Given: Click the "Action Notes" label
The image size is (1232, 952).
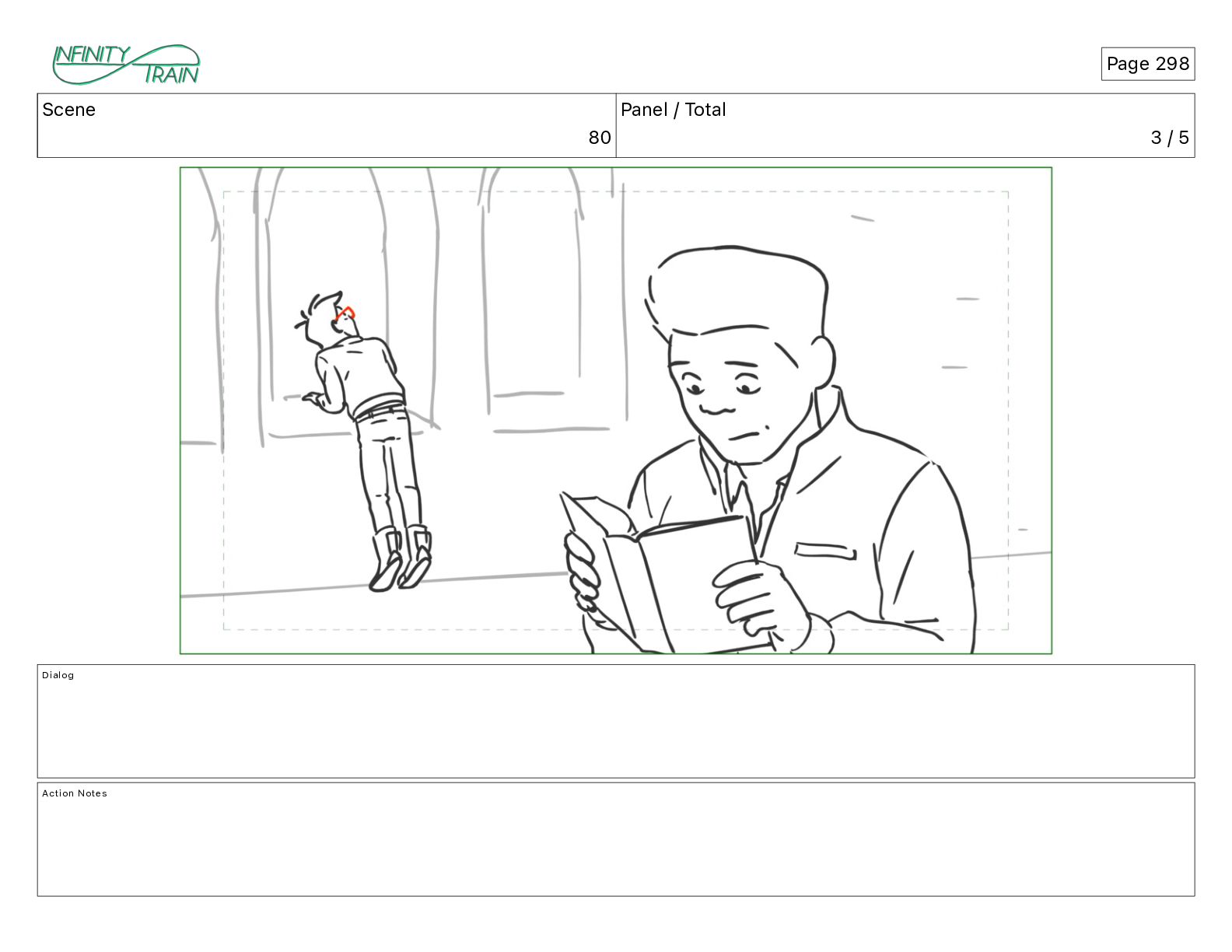Looking at the screenshot, I should 75,793.
